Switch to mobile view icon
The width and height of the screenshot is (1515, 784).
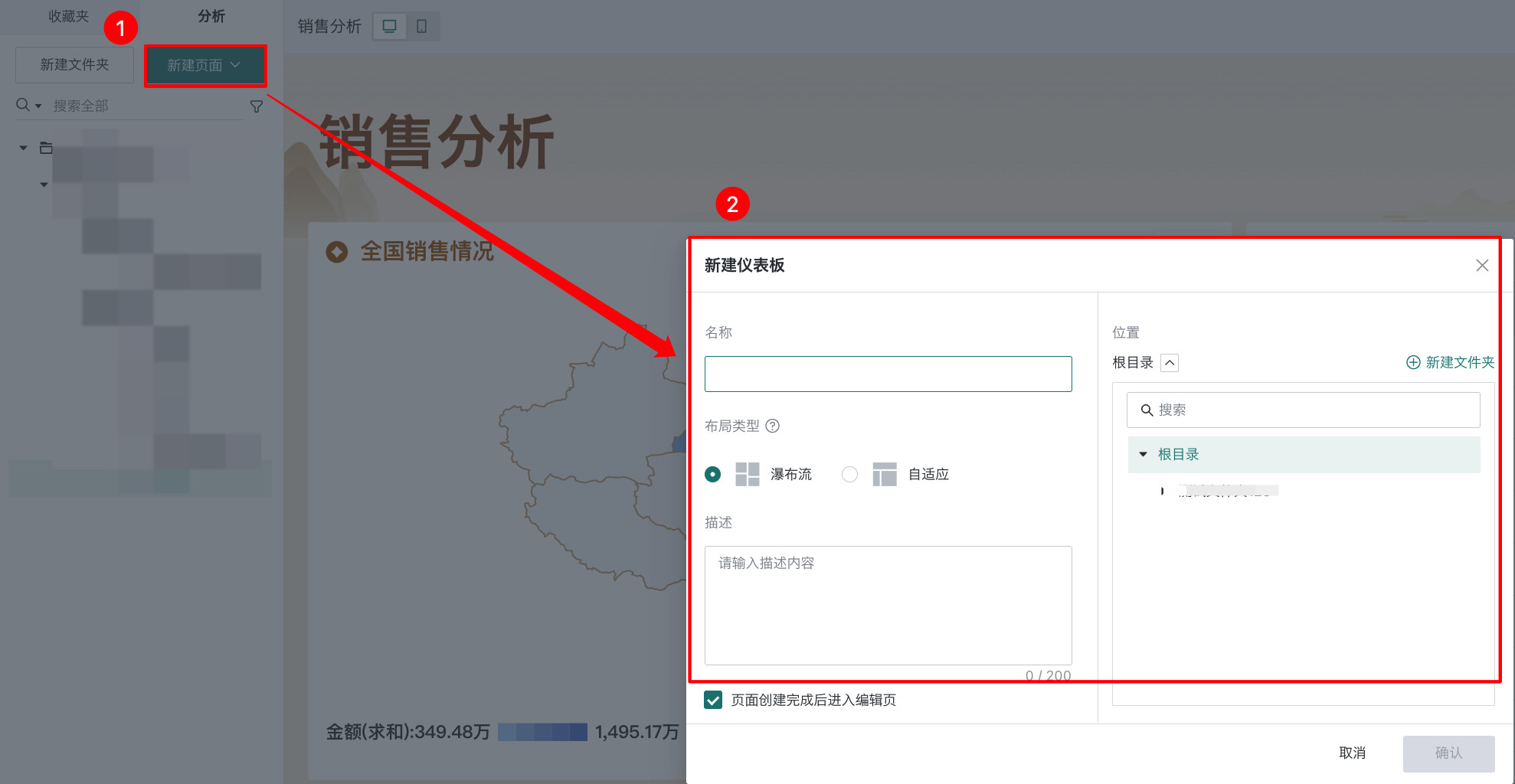[x=421, y=26]
